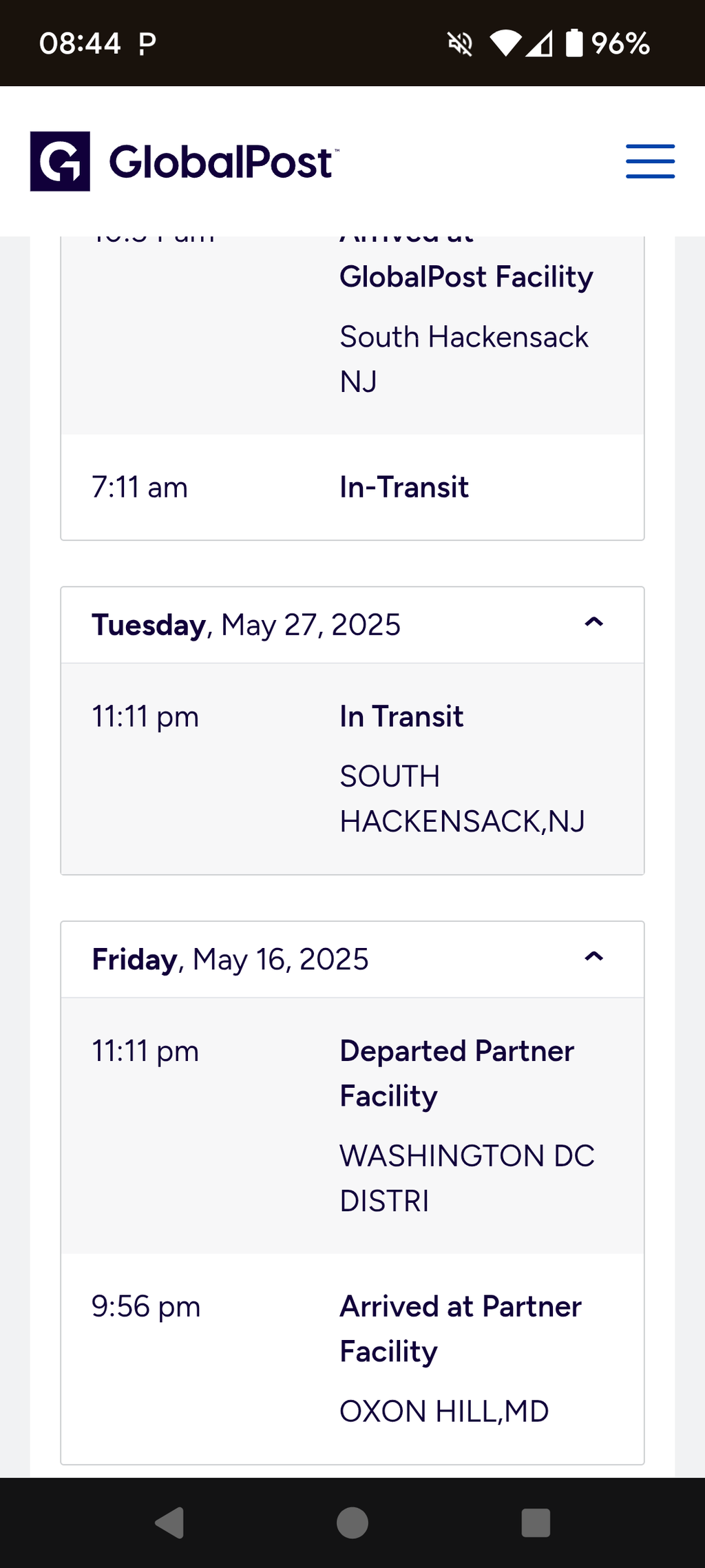Select the 7:11 am In-Transit entry

point(352,487)
